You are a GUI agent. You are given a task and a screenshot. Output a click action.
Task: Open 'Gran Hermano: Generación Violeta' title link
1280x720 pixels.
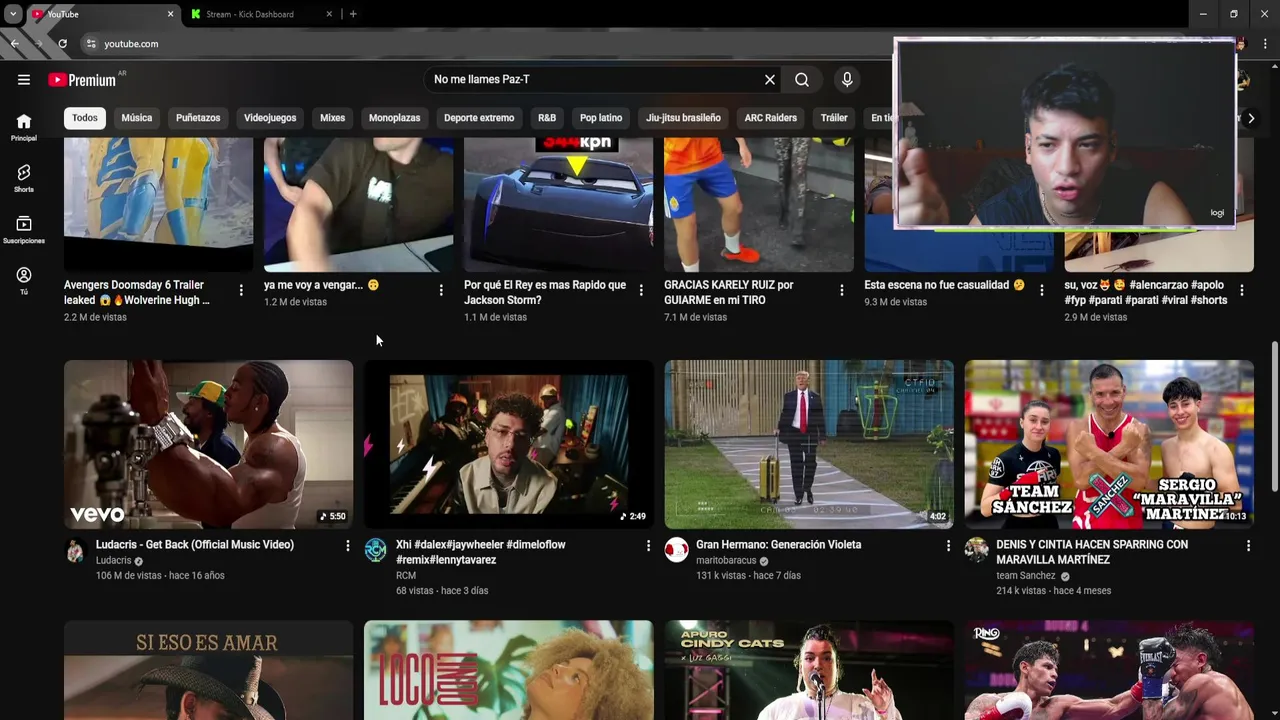778,545
